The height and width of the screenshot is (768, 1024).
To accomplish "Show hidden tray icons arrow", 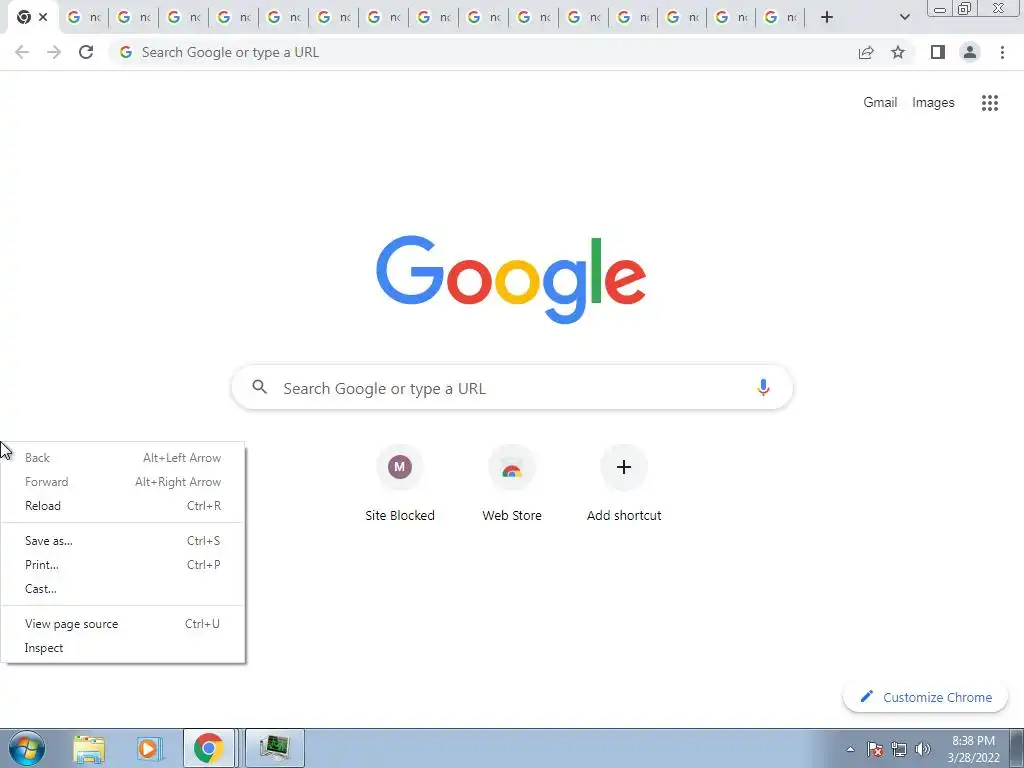I will coord(850,749).
